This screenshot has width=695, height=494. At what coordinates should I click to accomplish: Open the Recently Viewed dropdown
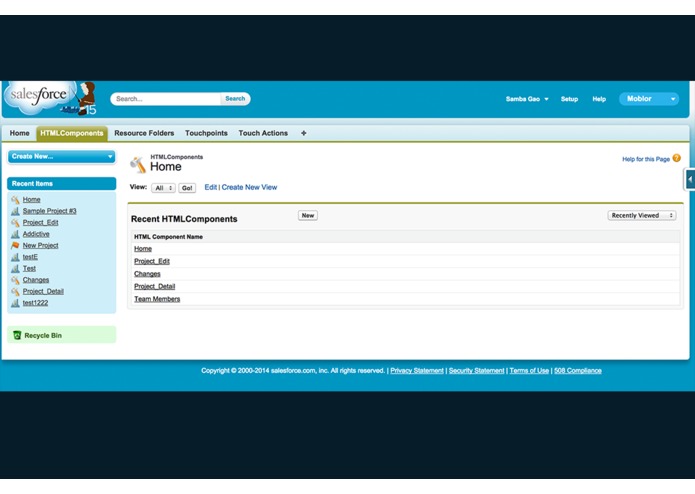[642, 215]
